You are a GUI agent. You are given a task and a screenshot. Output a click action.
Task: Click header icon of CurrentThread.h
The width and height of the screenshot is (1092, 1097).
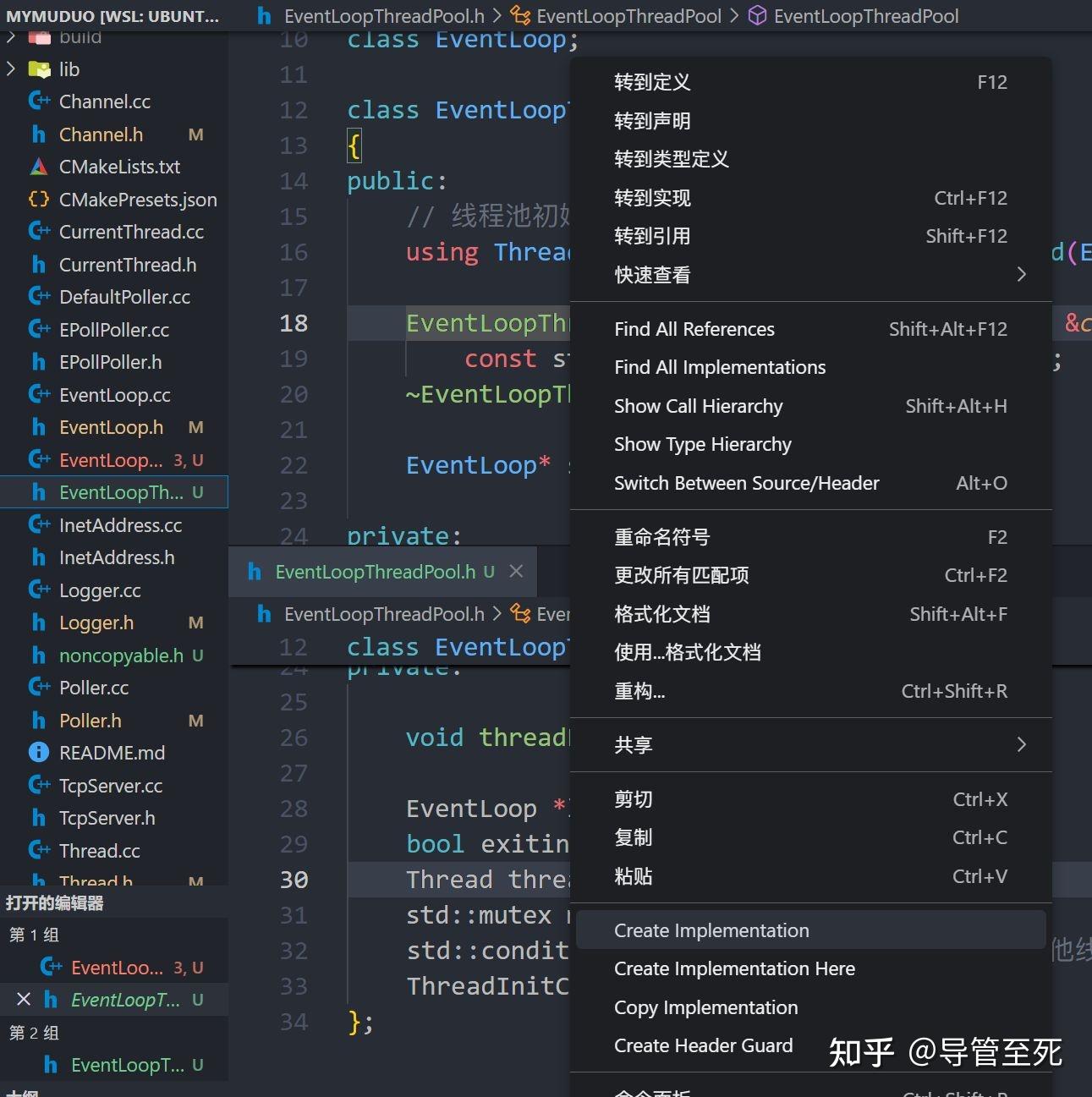pos(39,265)
